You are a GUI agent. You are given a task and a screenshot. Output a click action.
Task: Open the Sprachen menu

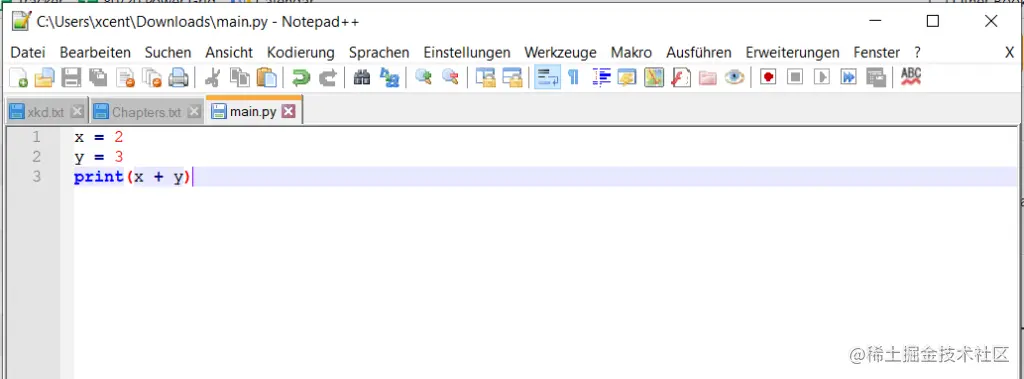click(x=379, y=52)
